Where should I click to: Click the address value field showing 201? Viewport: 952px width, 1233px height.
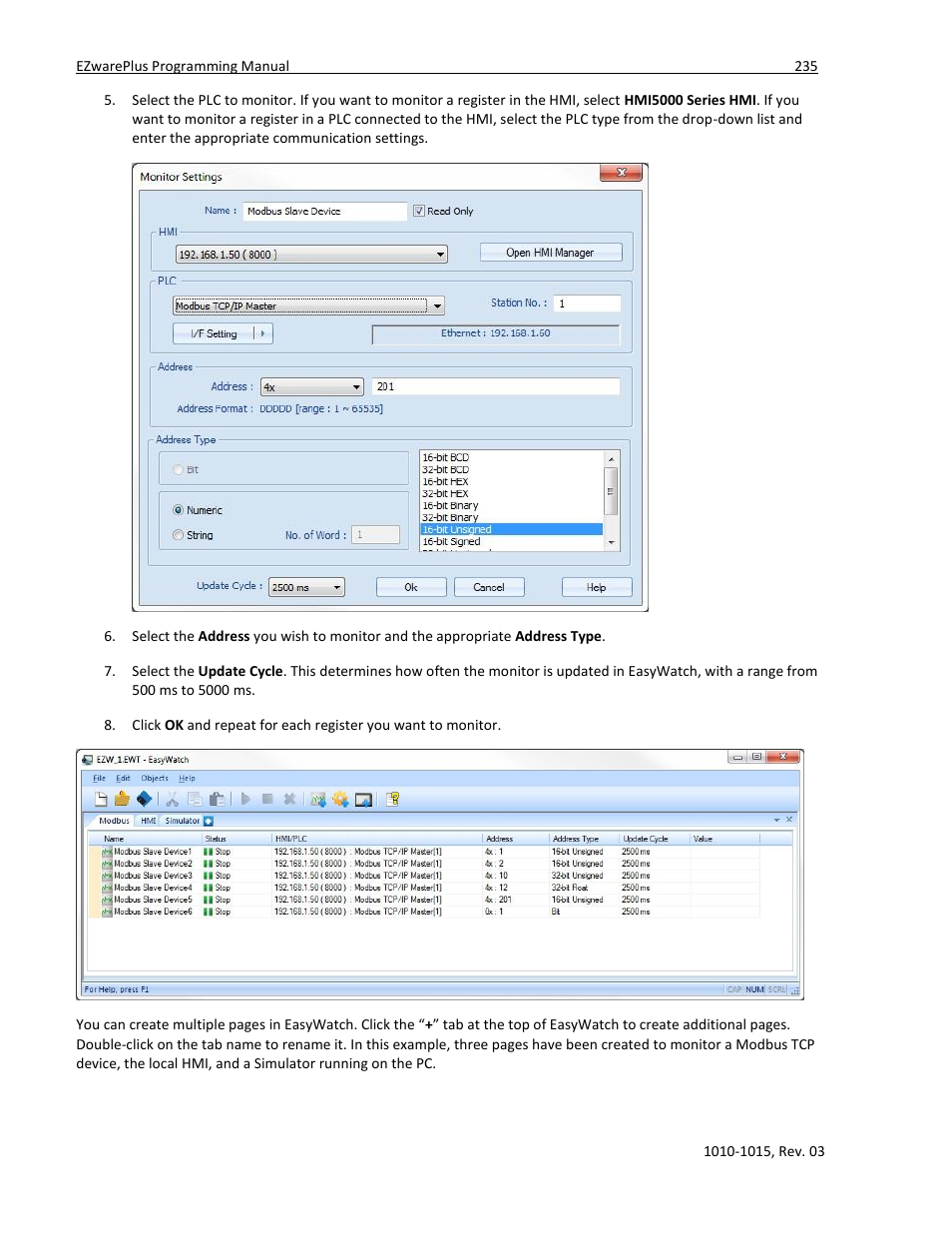pyautogui.click(x=496, y=386)
